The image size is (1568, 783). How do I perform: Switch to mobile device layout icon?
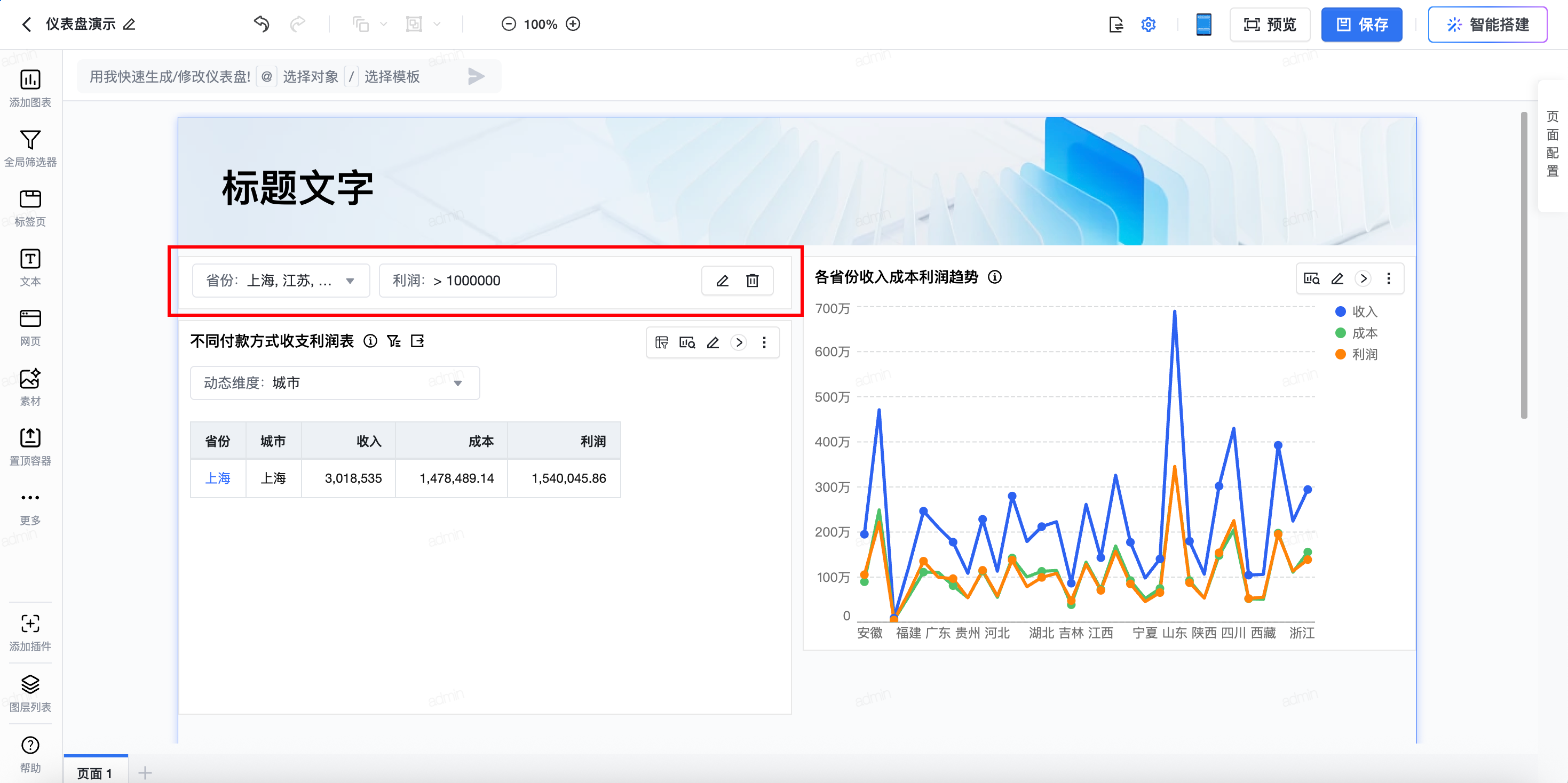tap(1203, 25)
